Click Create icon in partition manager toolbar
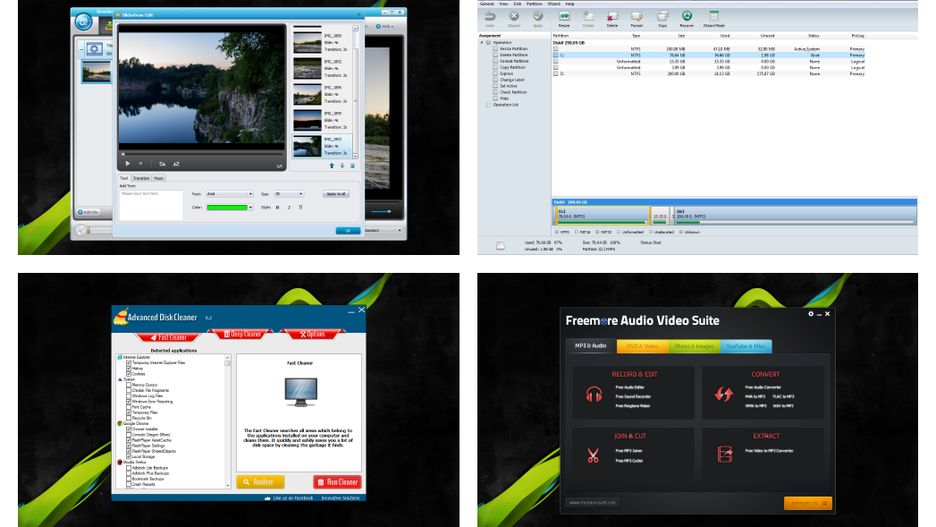Screen dimensions: 936x527 click(589, 17)
